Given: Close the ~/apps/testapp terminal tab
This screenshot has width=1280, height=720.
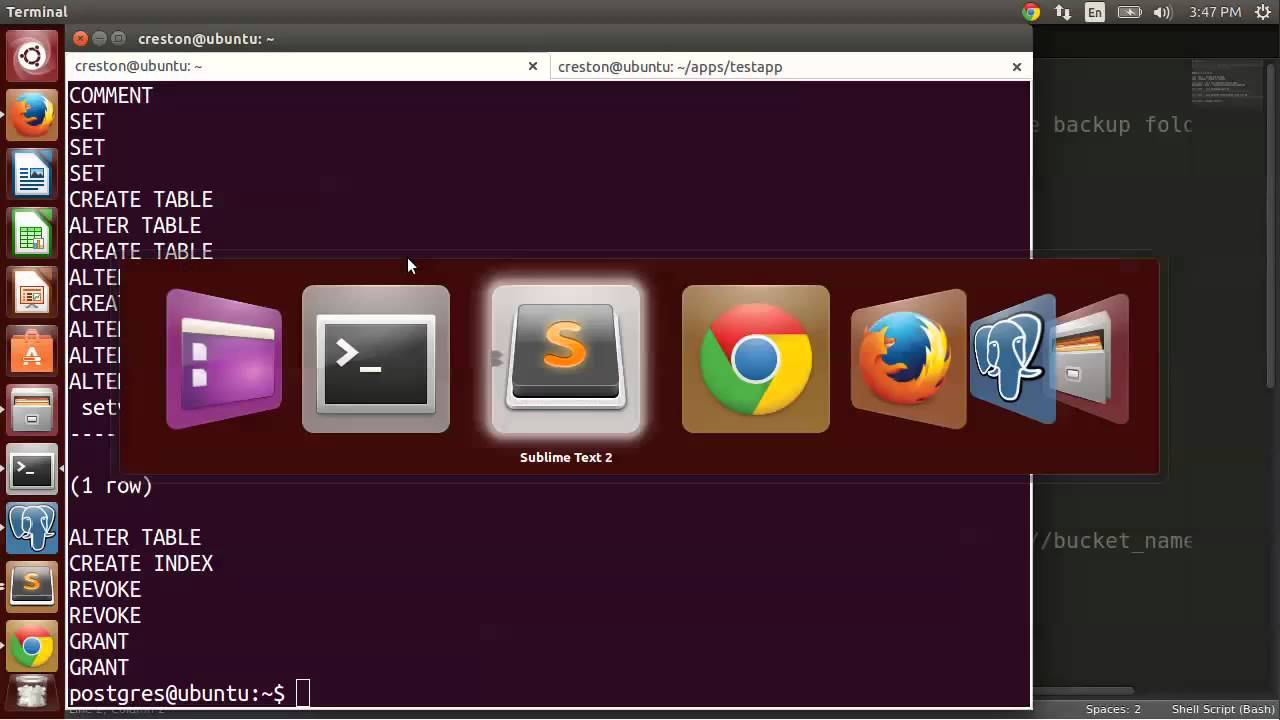Looking at the screenshot, I should 1017,66.
